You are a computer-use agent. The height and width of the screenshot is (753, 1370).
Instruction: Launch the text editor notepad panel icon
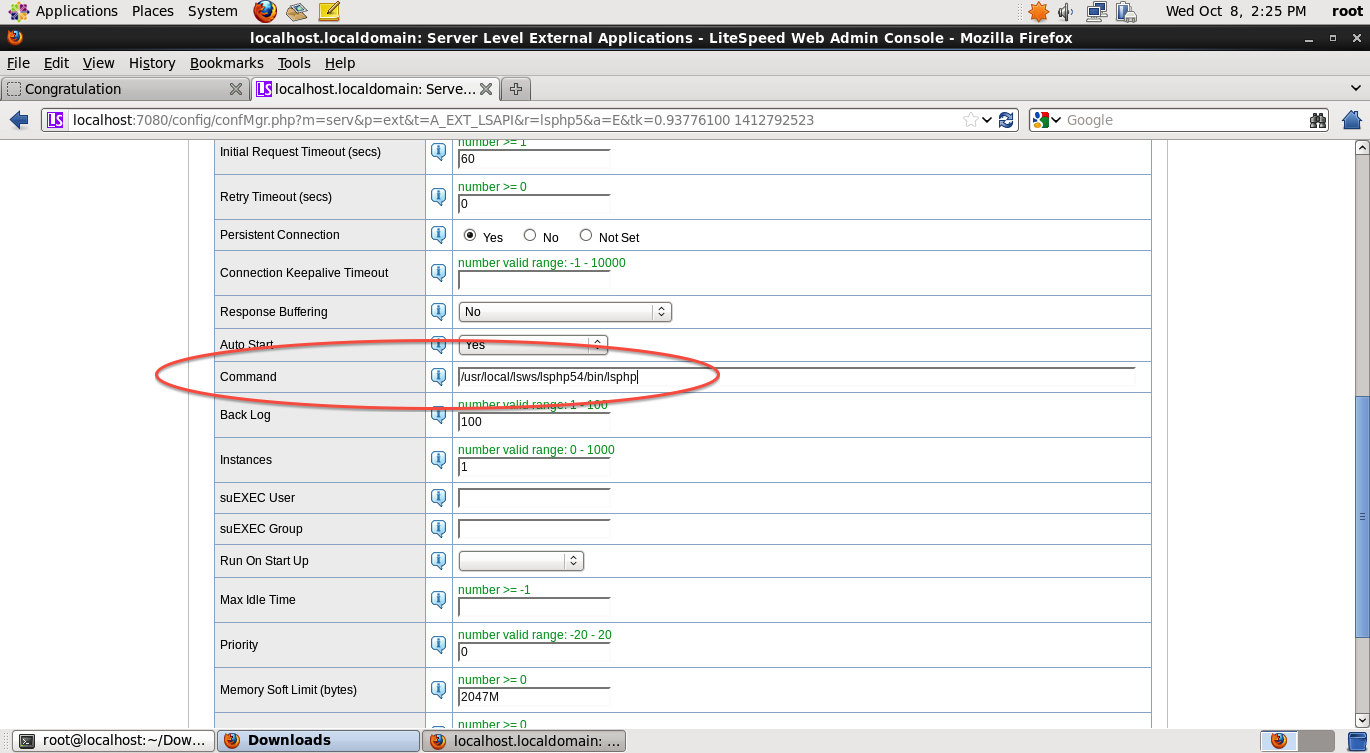(329, 12)
